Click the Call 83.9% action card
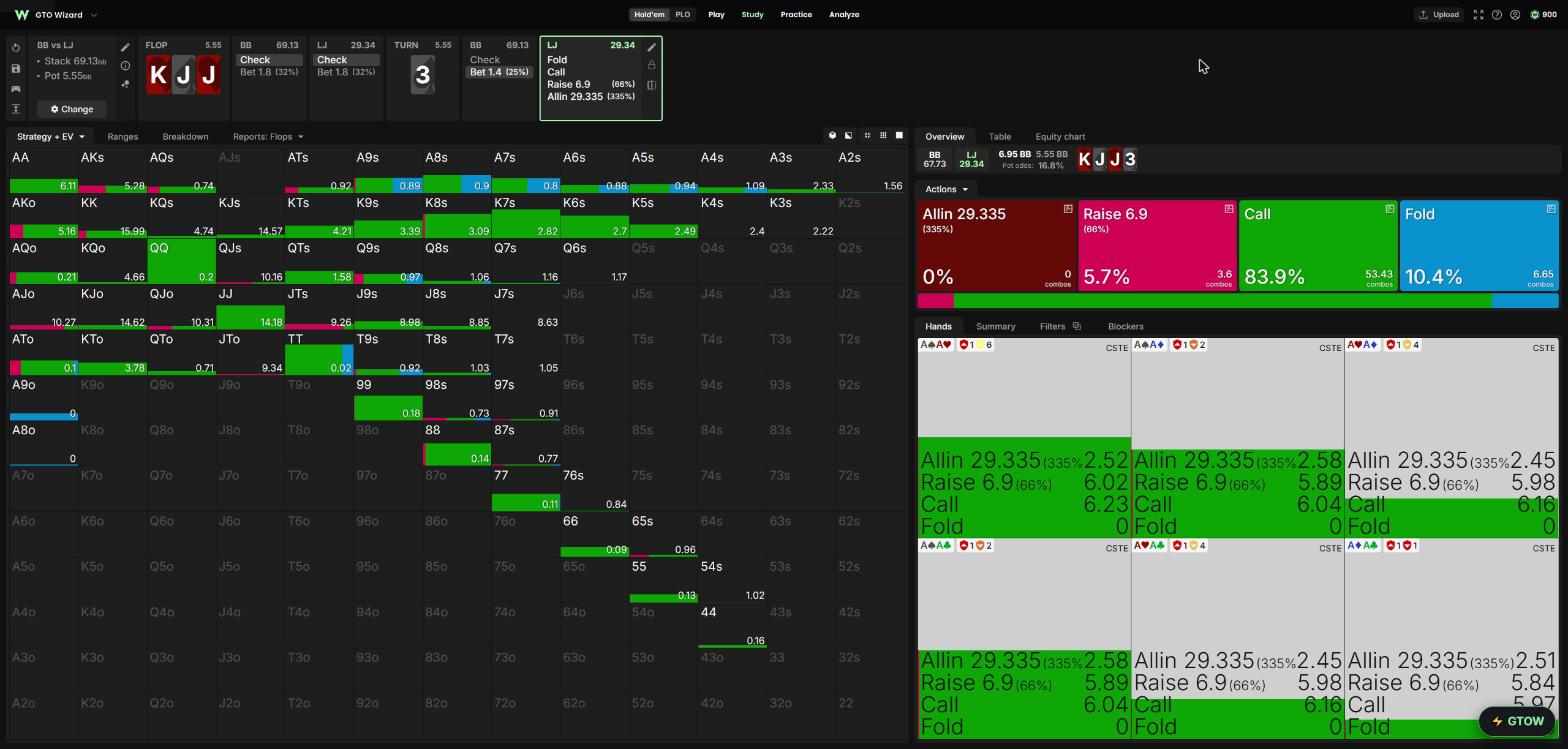This screenshot has width=1568, height=749. 1318,246
